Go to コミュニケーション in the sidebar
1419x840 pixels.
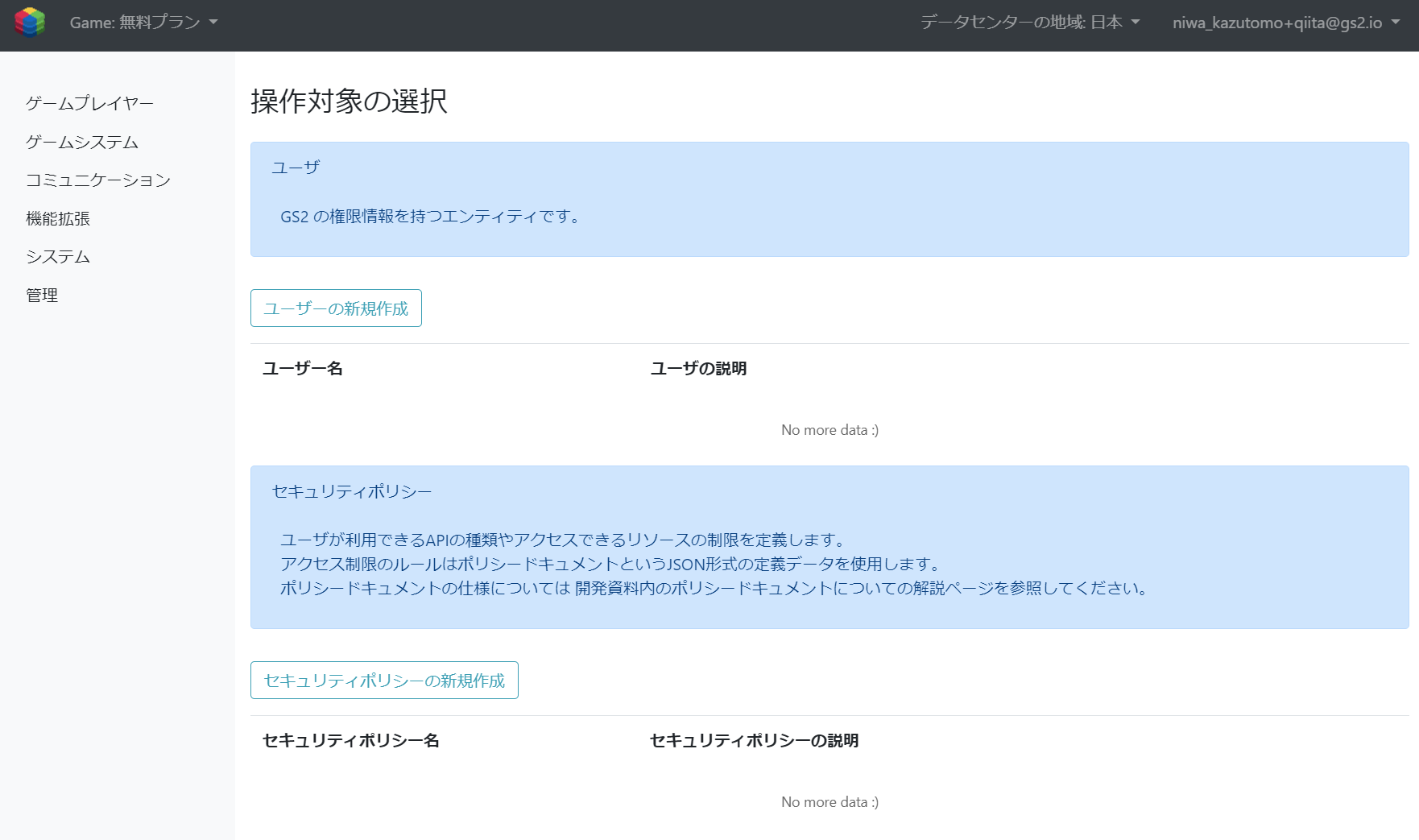(98, 180)
